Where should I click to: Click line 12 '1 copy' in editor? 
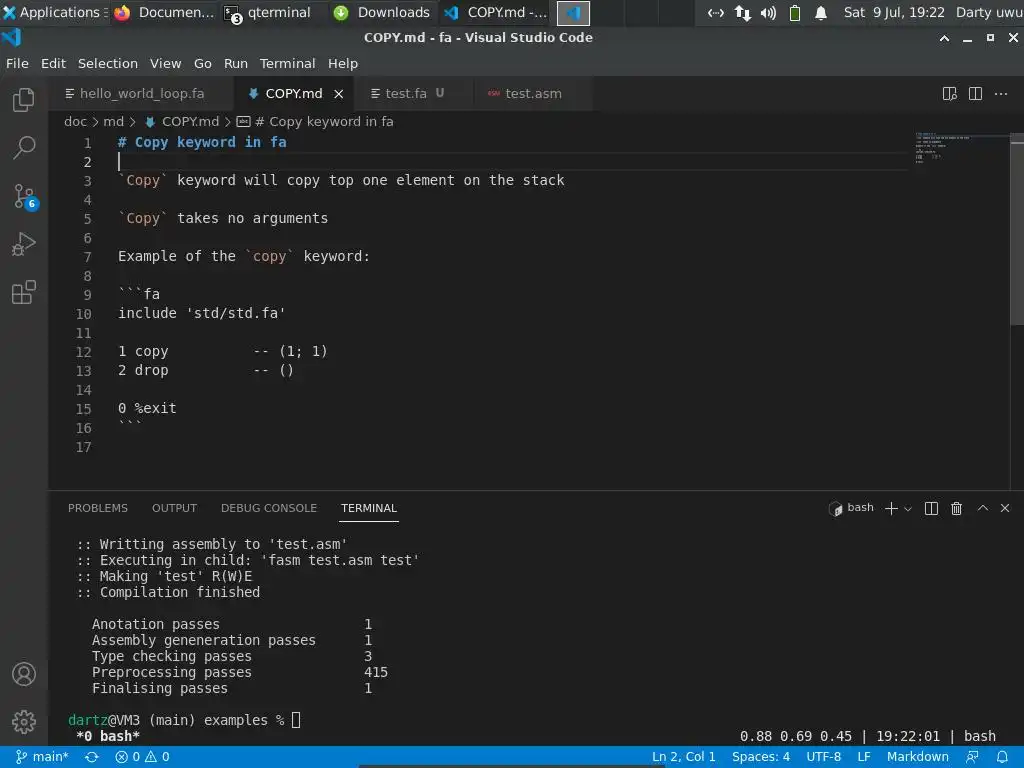(143, 351)
